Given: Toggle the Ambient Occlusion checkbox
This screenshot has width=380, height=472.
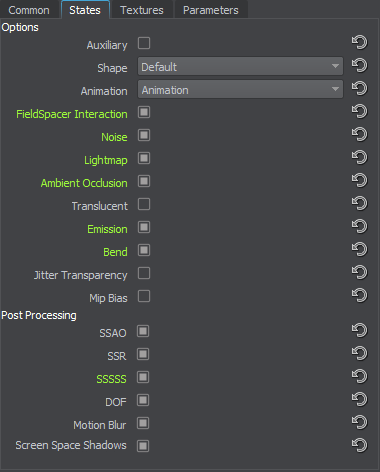Looking at the screenshot, I should pos(144,181).
